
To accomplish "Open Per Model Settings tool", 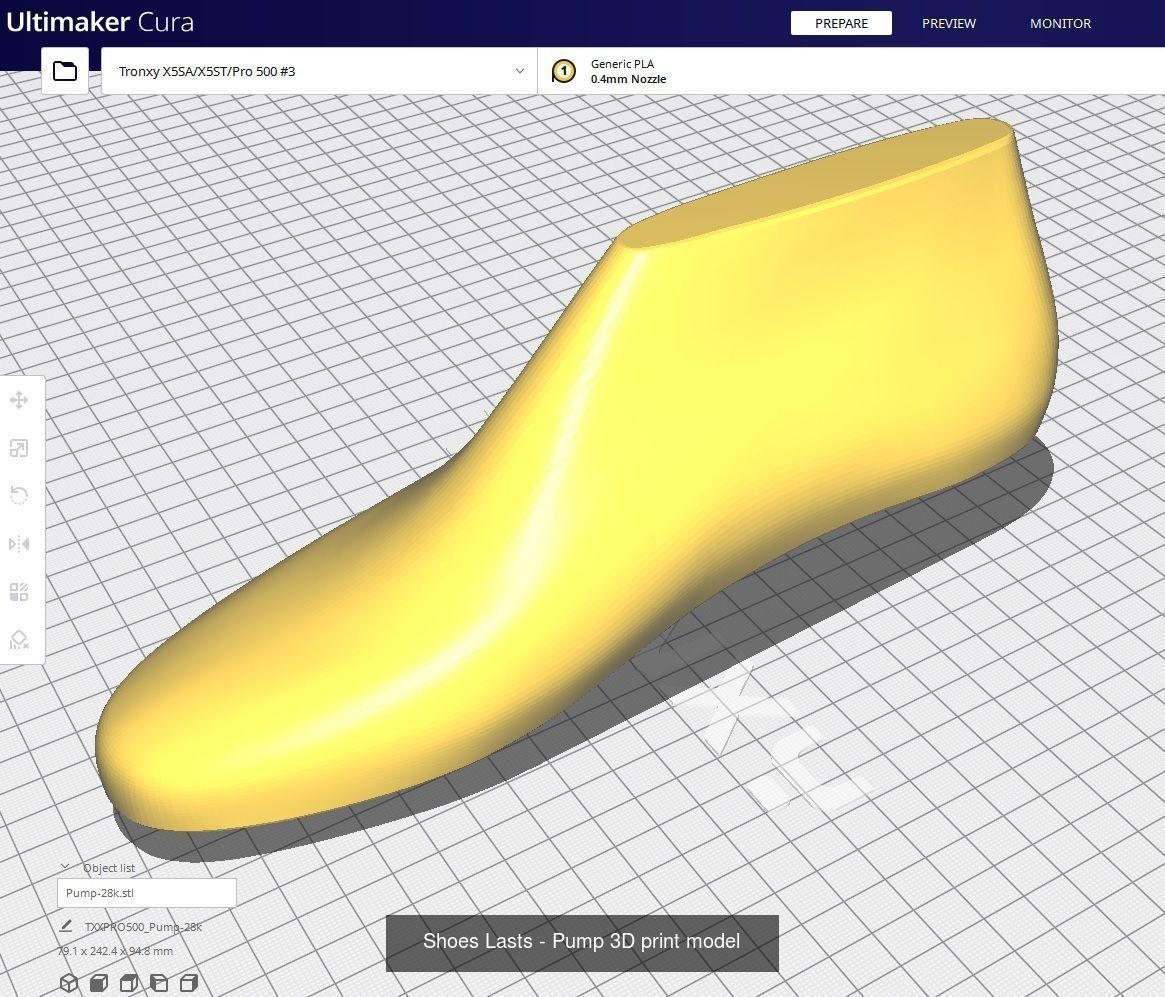I will click(19, 591).
